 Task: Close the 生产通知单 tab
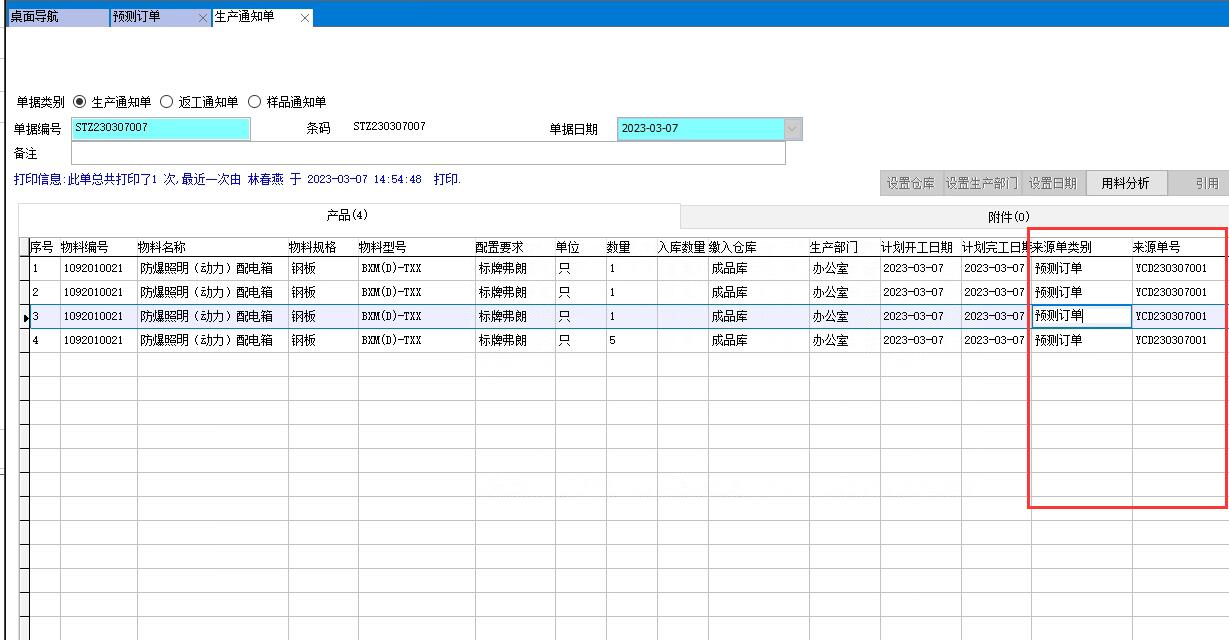point(305,18)
